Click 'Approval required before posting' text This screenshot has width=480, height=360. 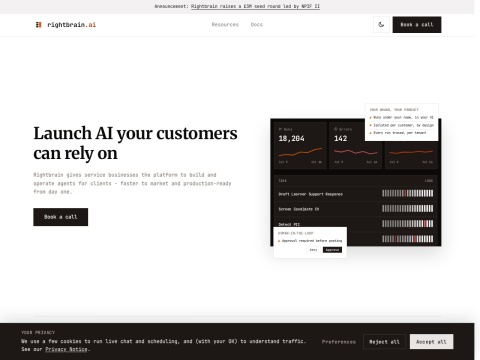point(312,241)
